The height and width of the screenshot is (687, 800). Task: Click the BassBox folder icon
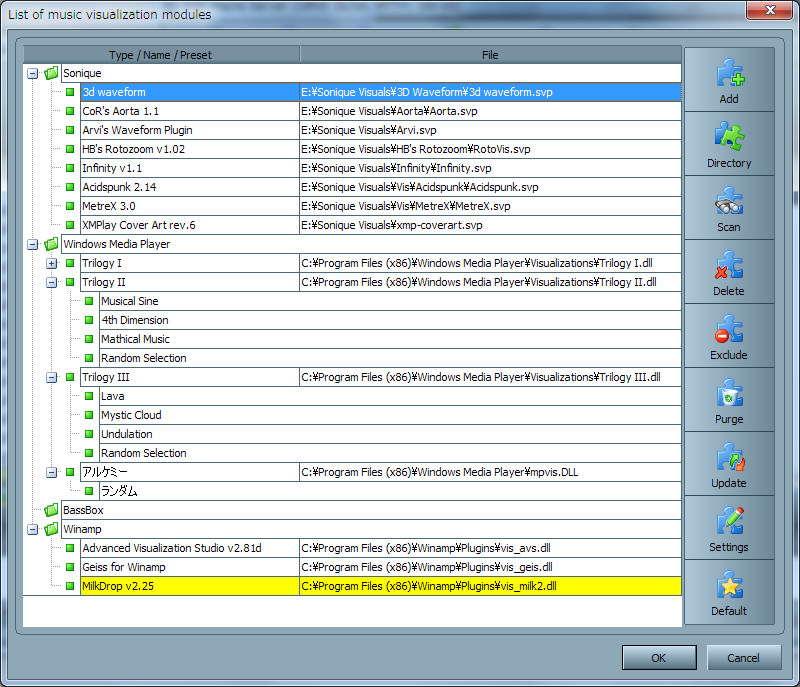pos(51,510)
